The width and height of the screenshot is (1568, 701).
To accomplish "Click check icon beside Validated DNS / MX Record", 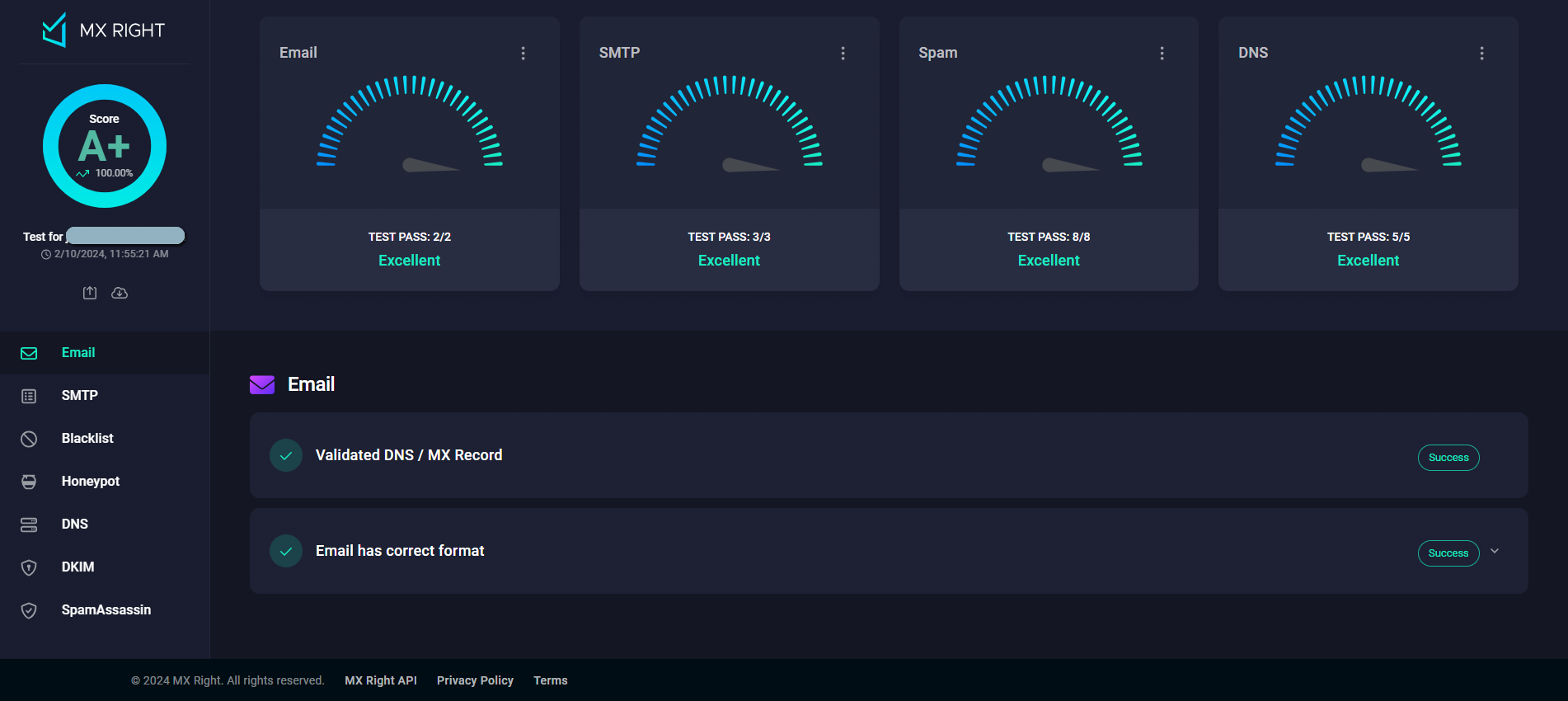I will tap(286, 455).
